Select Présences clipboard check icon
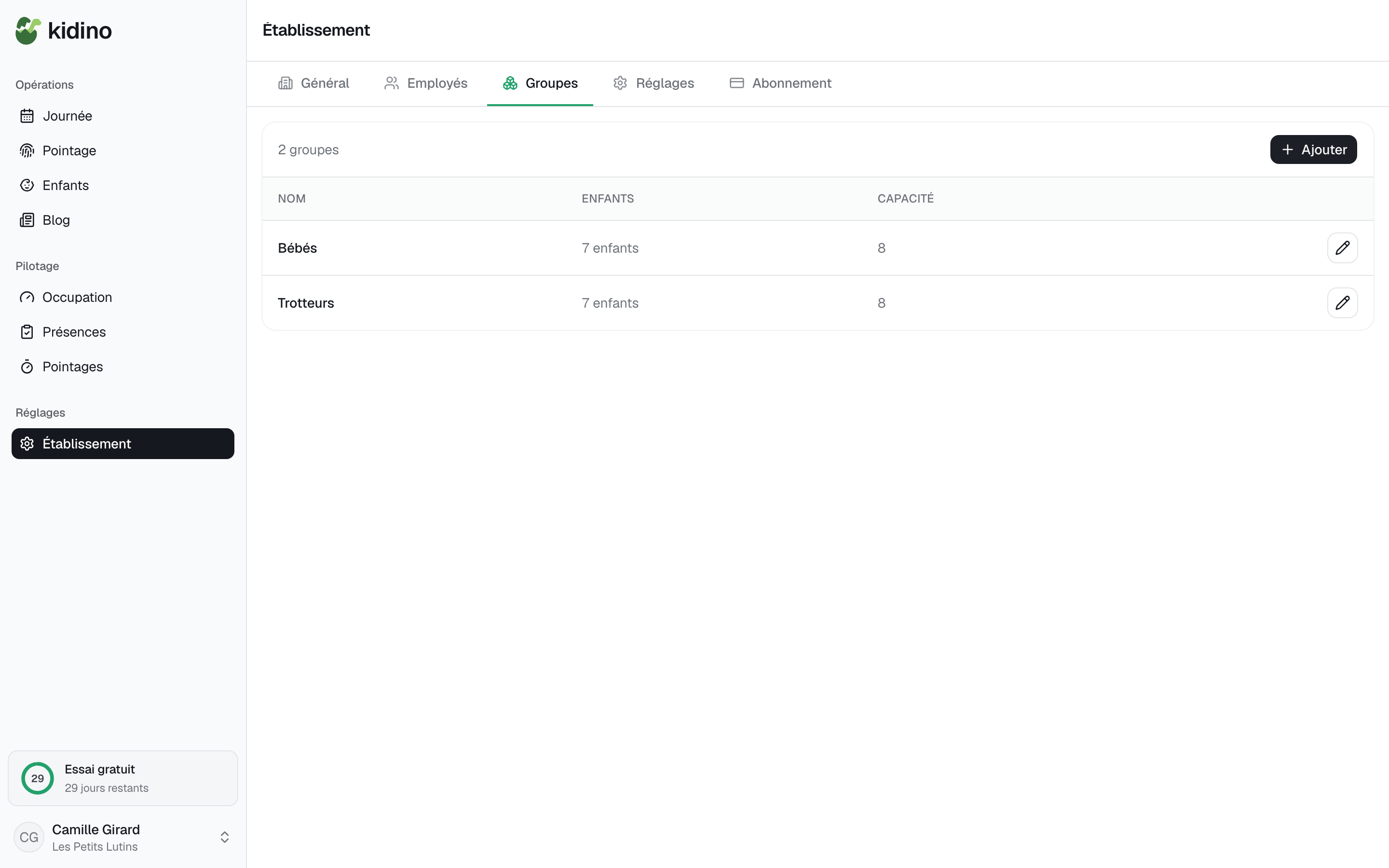 pos(27,332)
